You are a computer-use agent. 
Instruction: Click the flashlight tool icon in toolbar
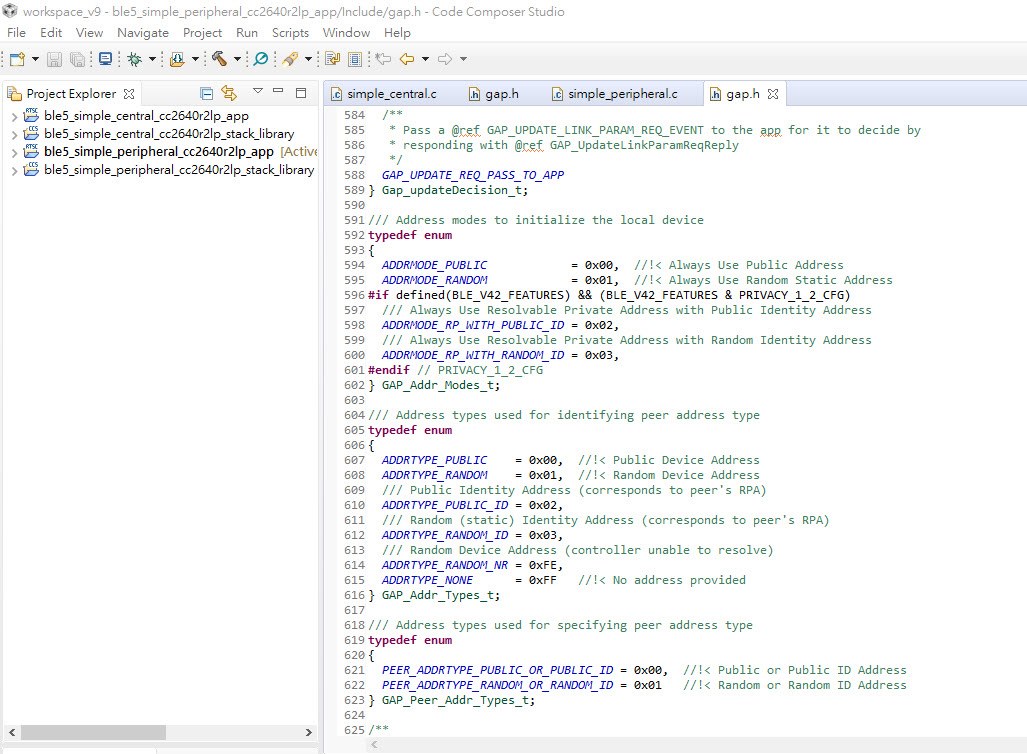pyautogui.click(x=290, y=59)
